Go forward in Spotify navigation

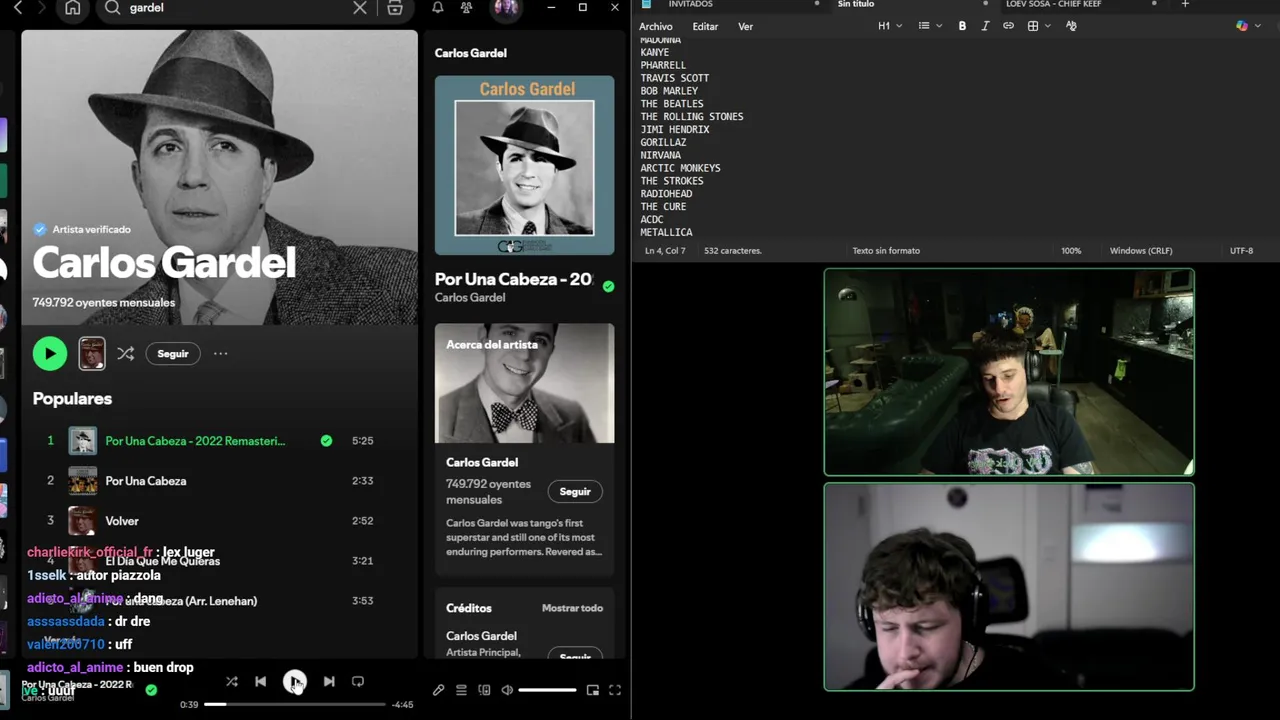[42, 7]
